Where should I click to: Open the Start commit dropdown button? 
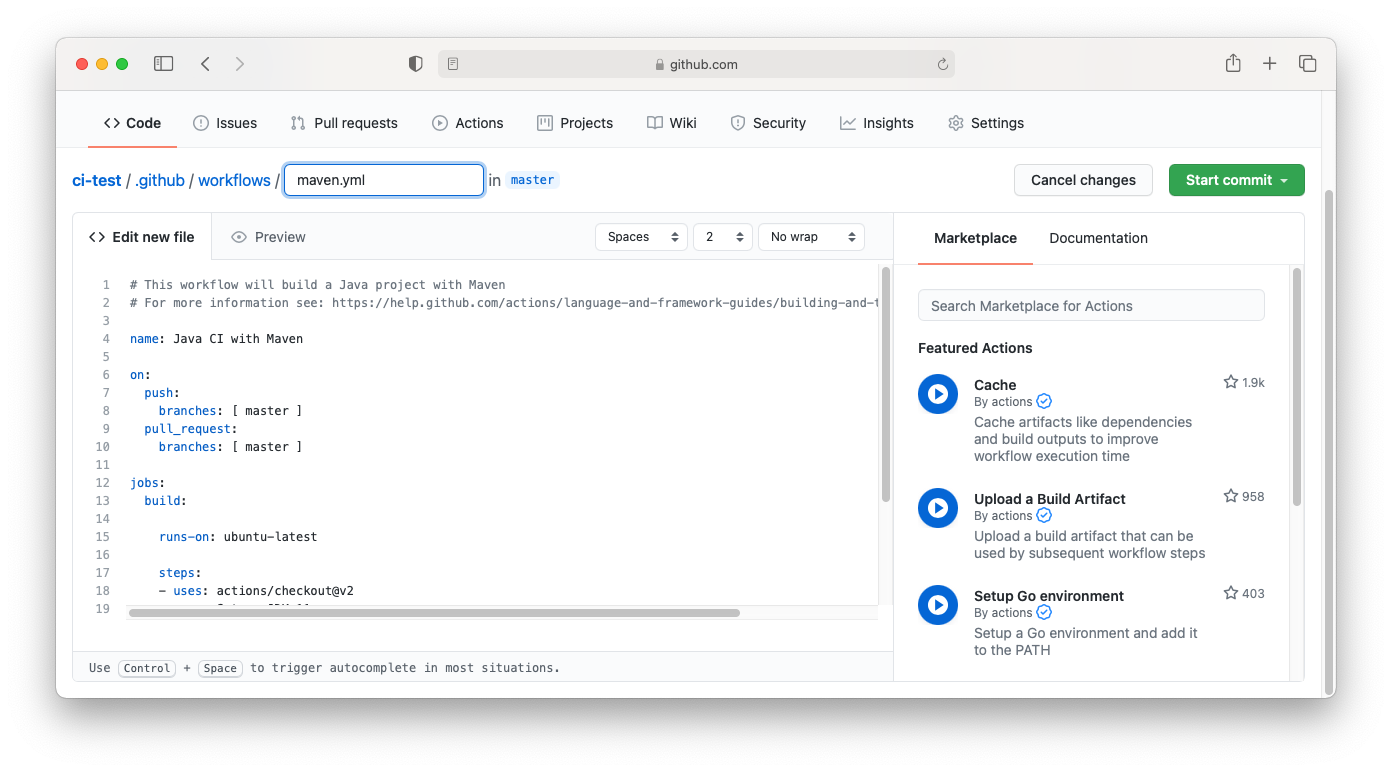click(x=1237, y=180)
